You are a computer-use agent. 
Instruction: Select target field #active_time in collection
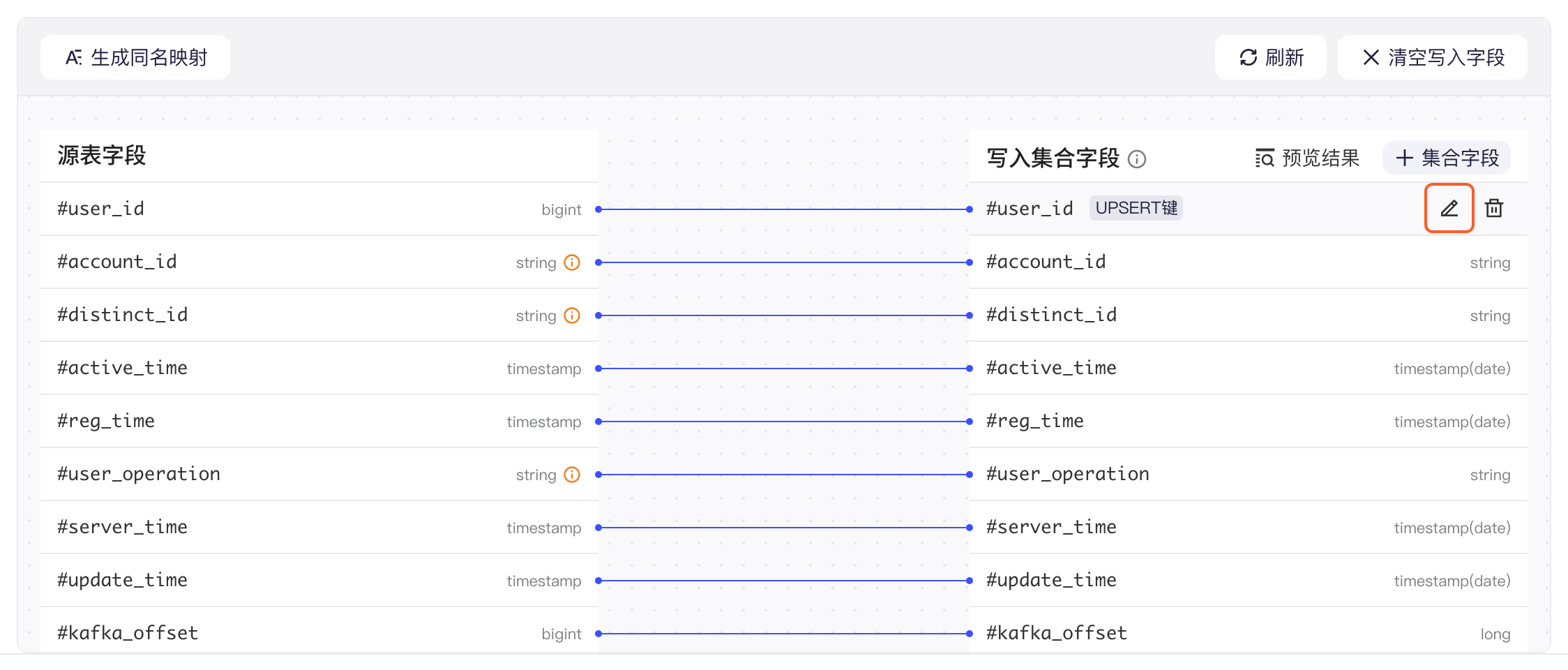(x=1249, y=368)
